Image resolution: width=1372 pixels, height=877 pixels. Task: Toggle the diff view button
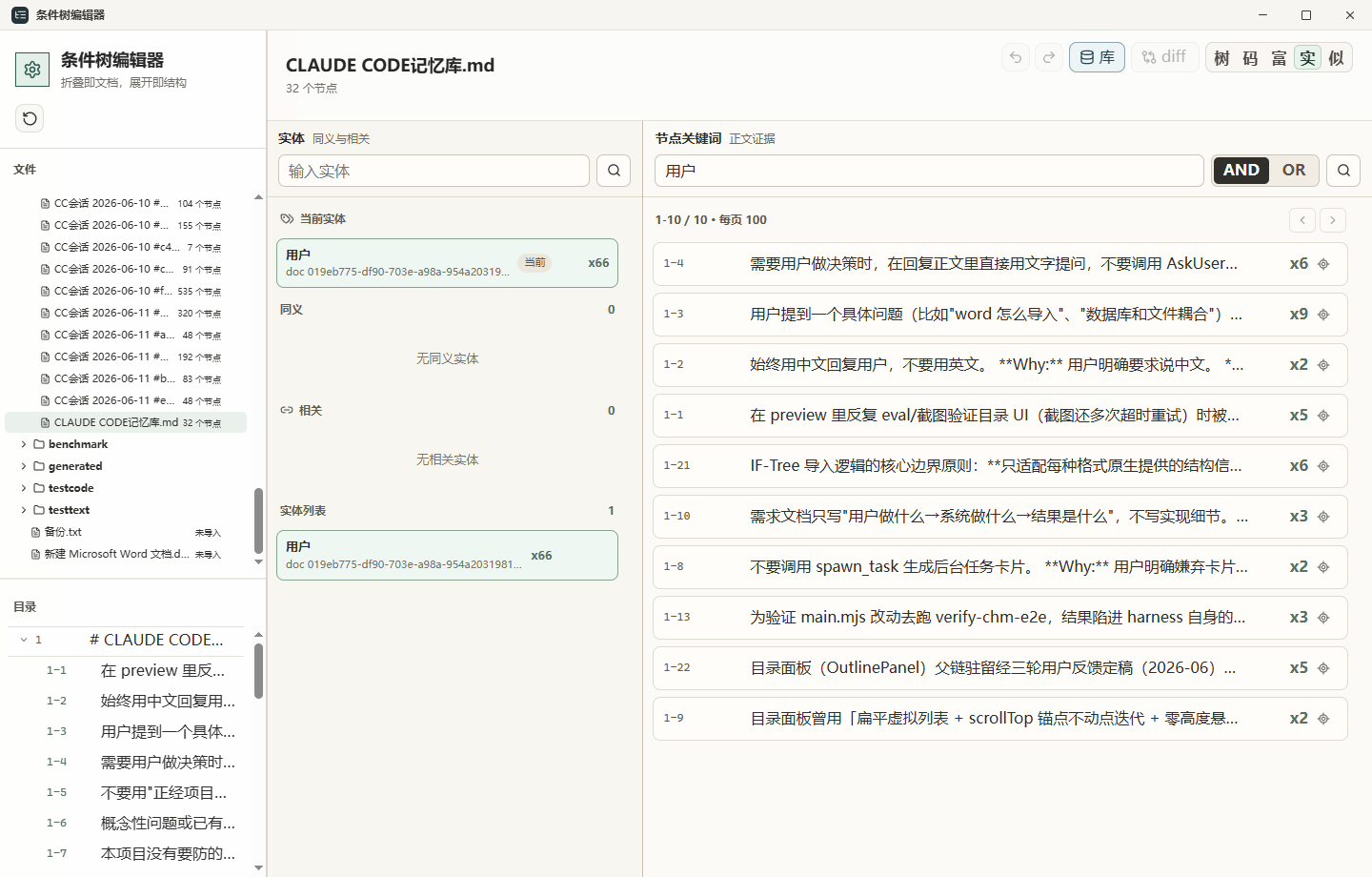point(1164,57)
